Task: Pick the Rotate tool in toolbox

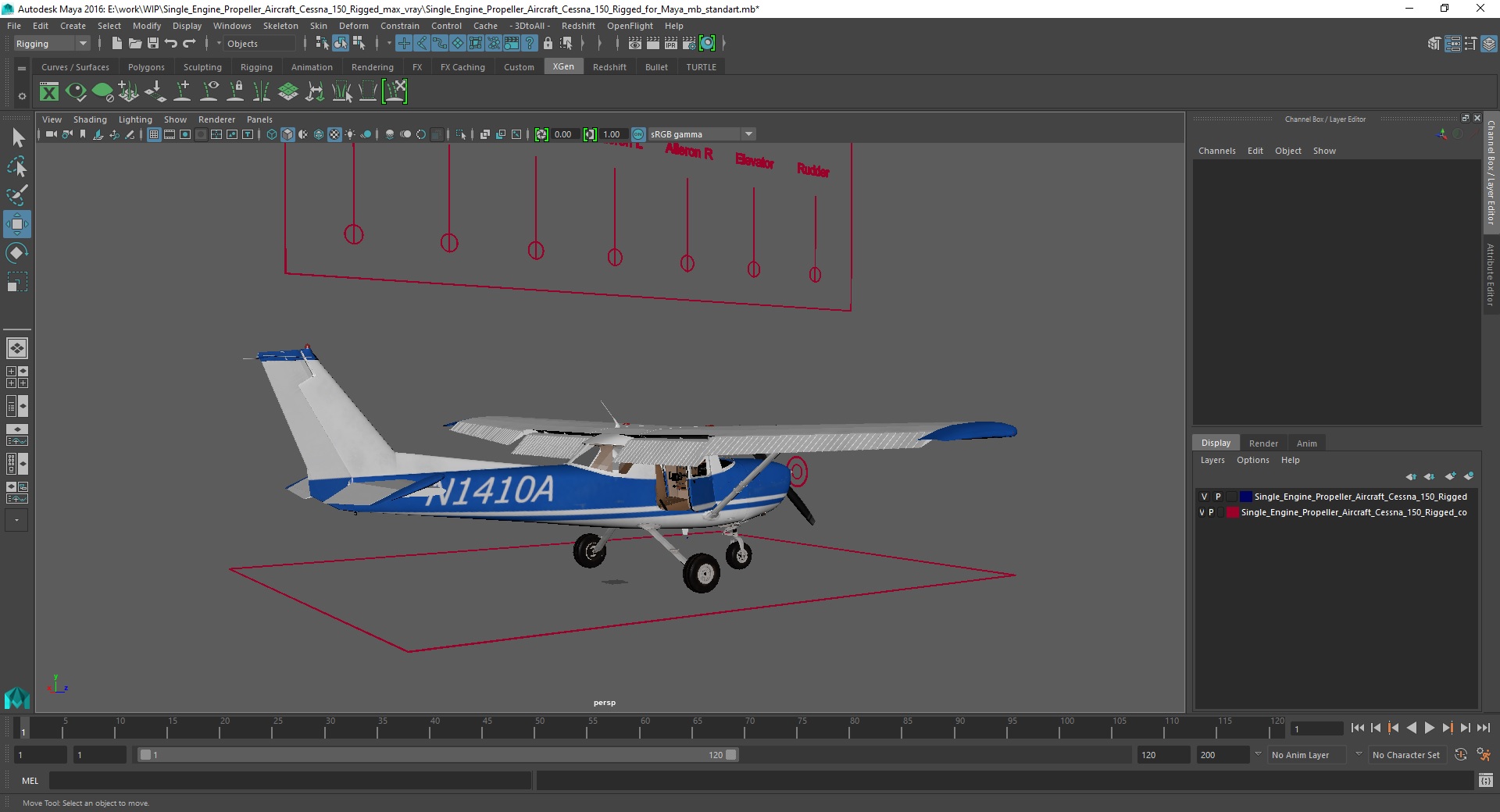Action: coord(17,253)
